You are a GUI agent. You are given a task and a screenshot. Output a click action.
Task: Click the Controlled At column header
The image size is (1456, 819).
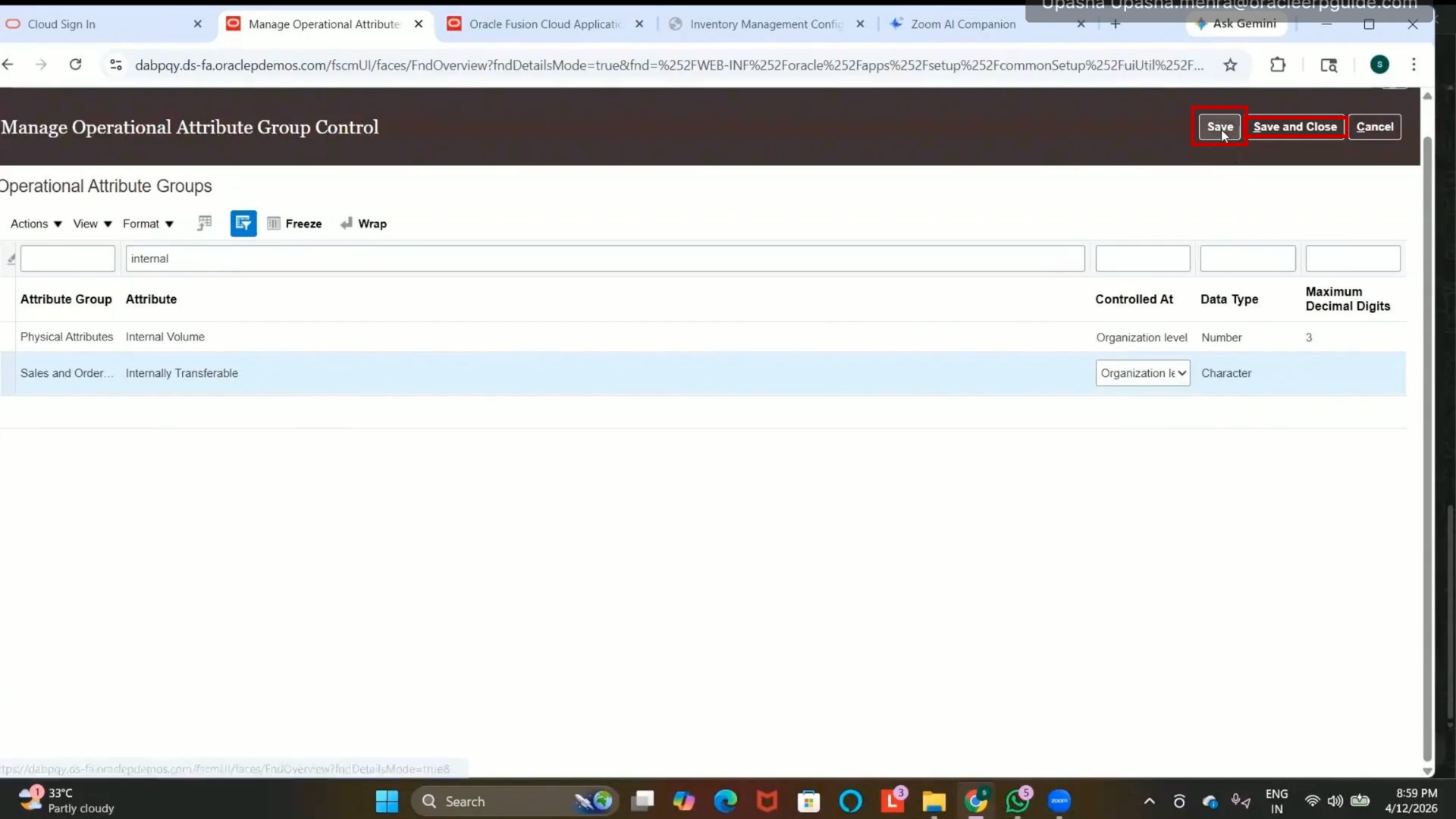click(x=1134, y=300)
